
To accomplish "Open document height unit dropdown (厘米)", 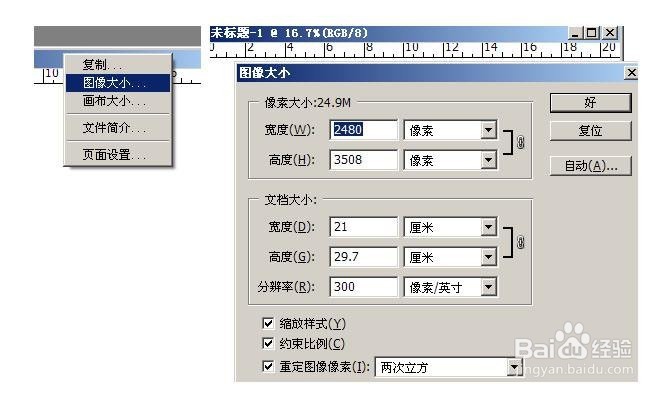I will pyautogui.click(x=488, y=257).
